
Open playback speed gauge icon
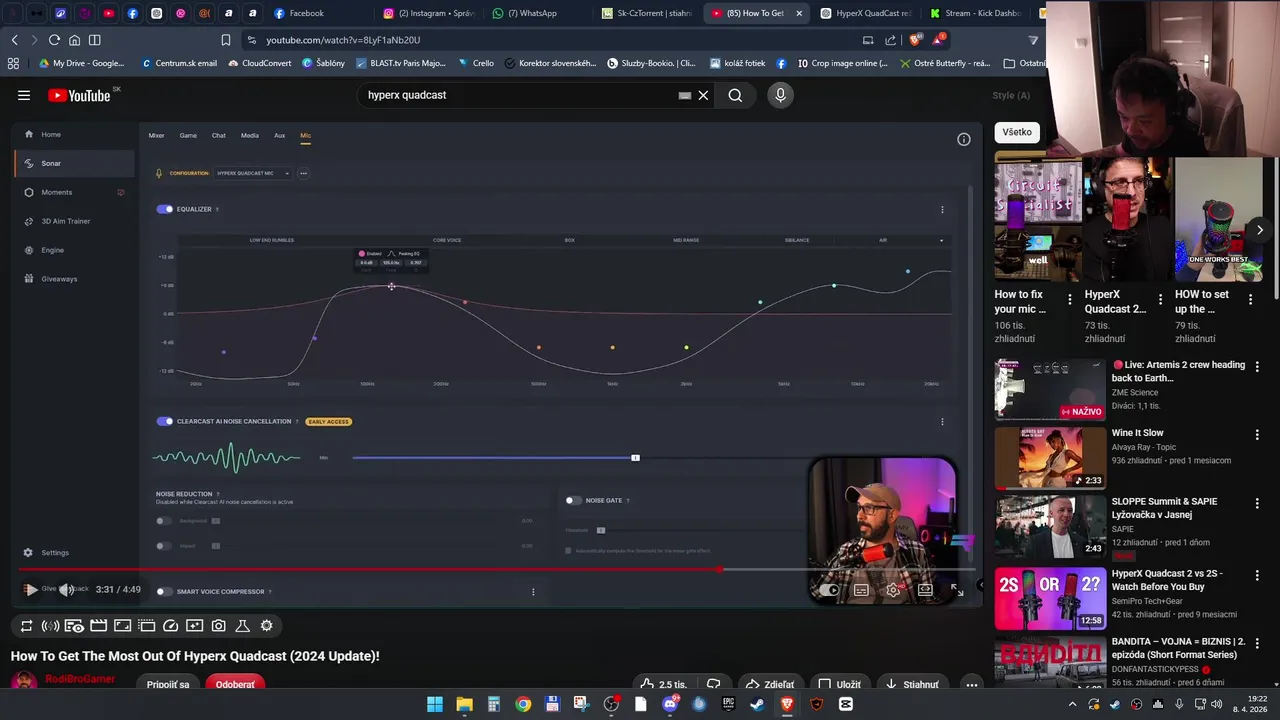click(170, 626)
